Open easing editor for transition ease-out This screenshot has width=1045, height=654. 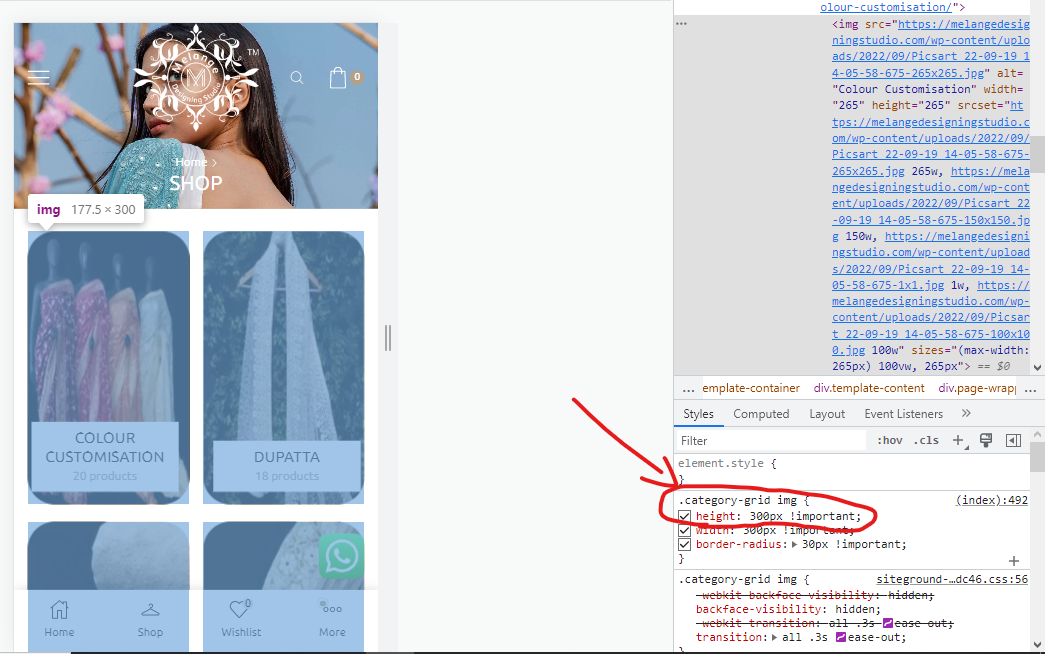841,637
